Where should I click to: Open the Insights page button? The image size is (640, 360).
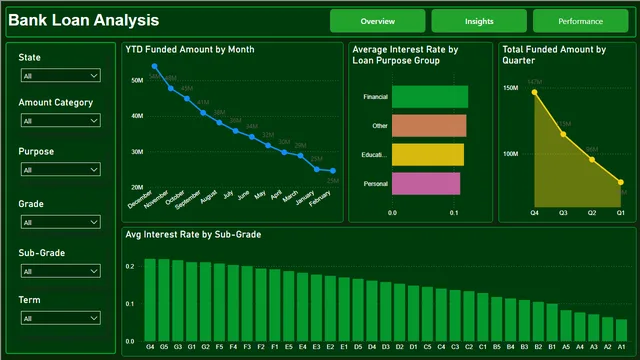pos(479,21)
